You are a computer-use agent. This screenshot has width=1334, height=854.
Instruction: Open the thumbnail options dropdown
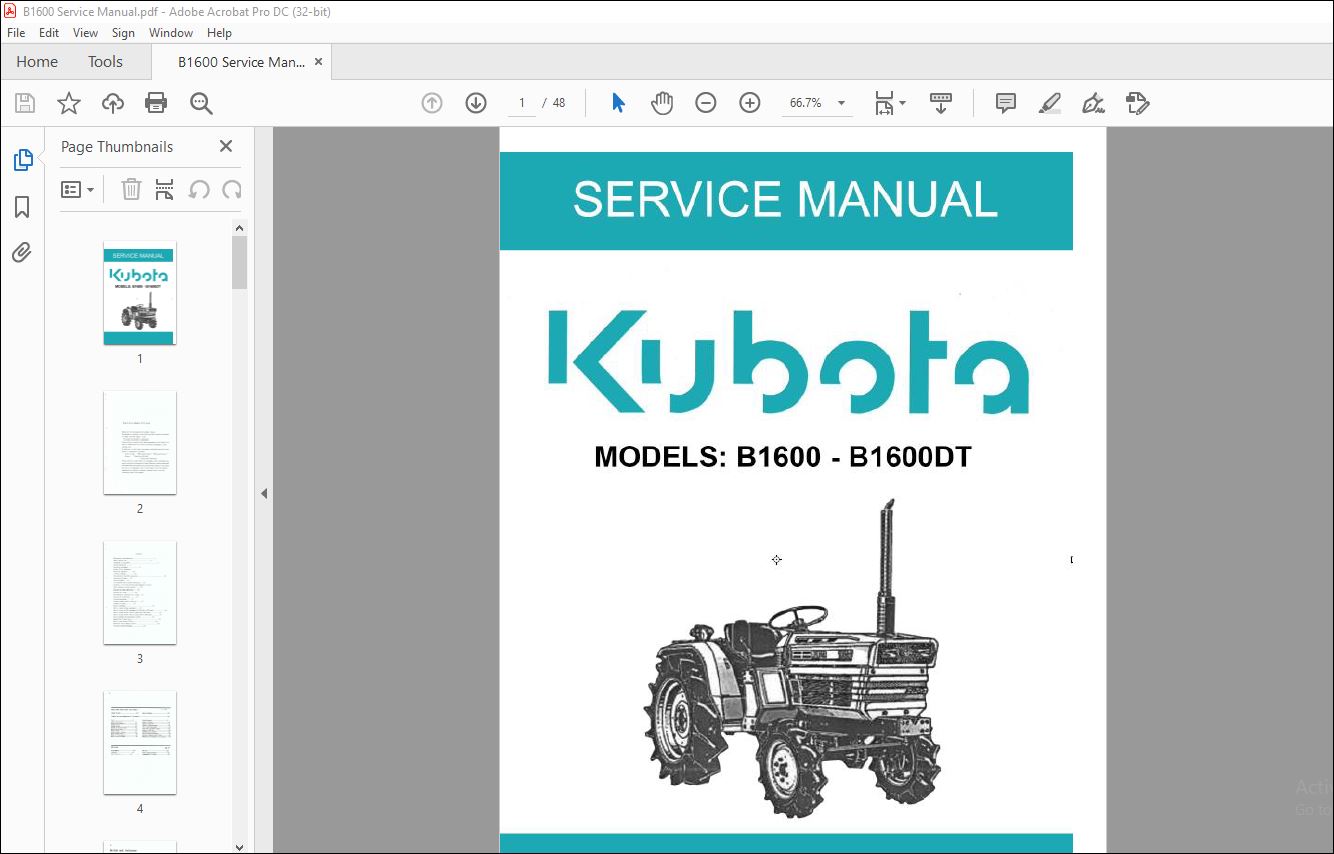(x=78, y=189)
